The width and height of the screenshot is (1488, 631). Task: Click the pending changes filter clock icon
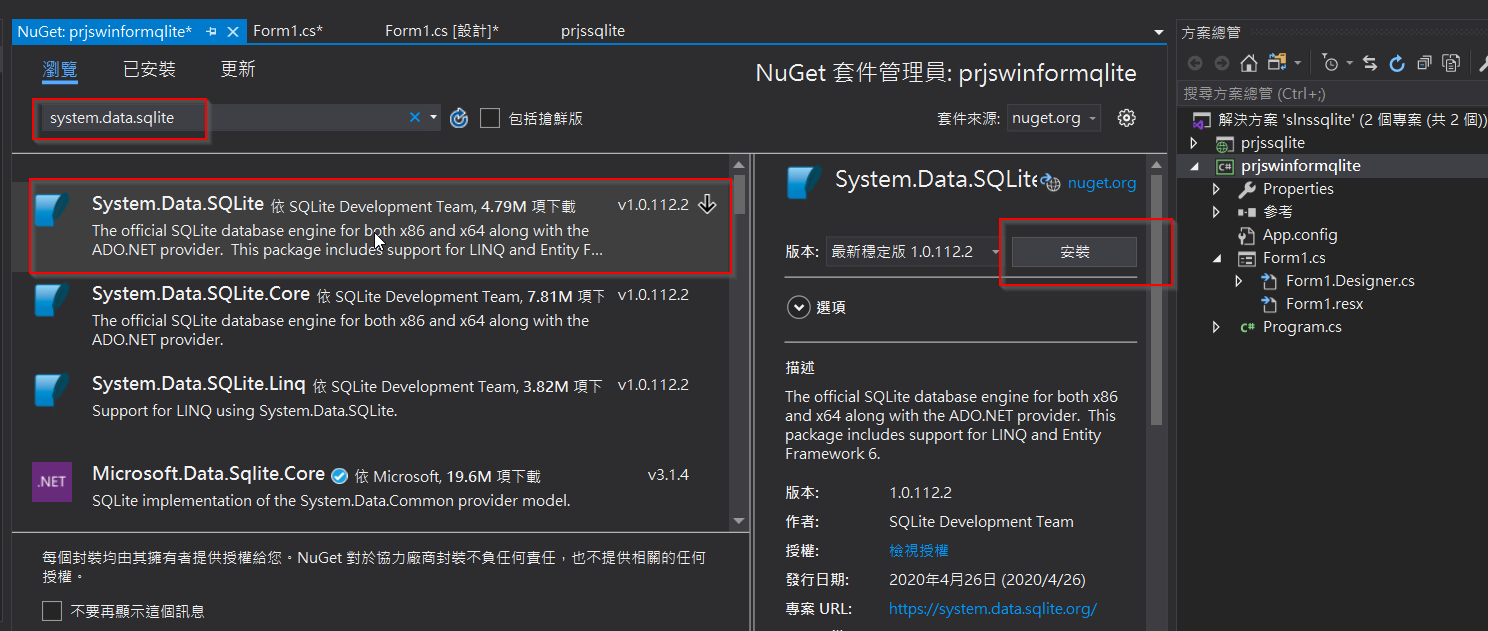pos(1330,63)
